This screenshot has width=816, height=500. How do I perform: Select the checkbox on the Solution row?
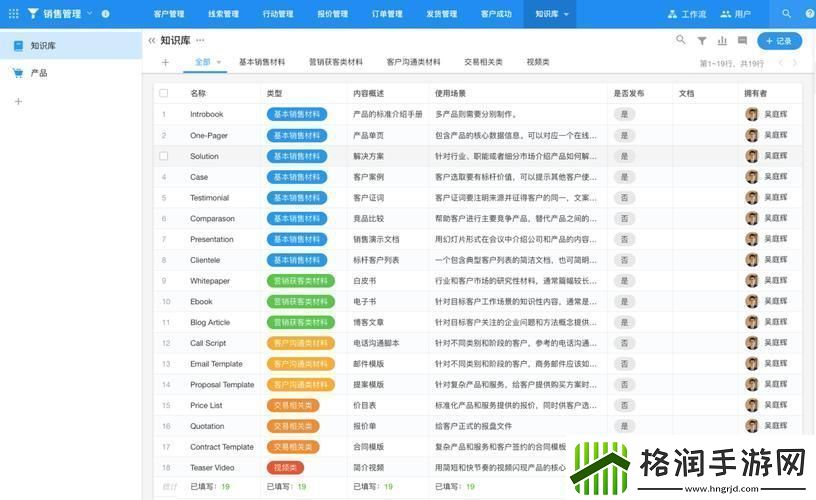click(x=163, y=156)
